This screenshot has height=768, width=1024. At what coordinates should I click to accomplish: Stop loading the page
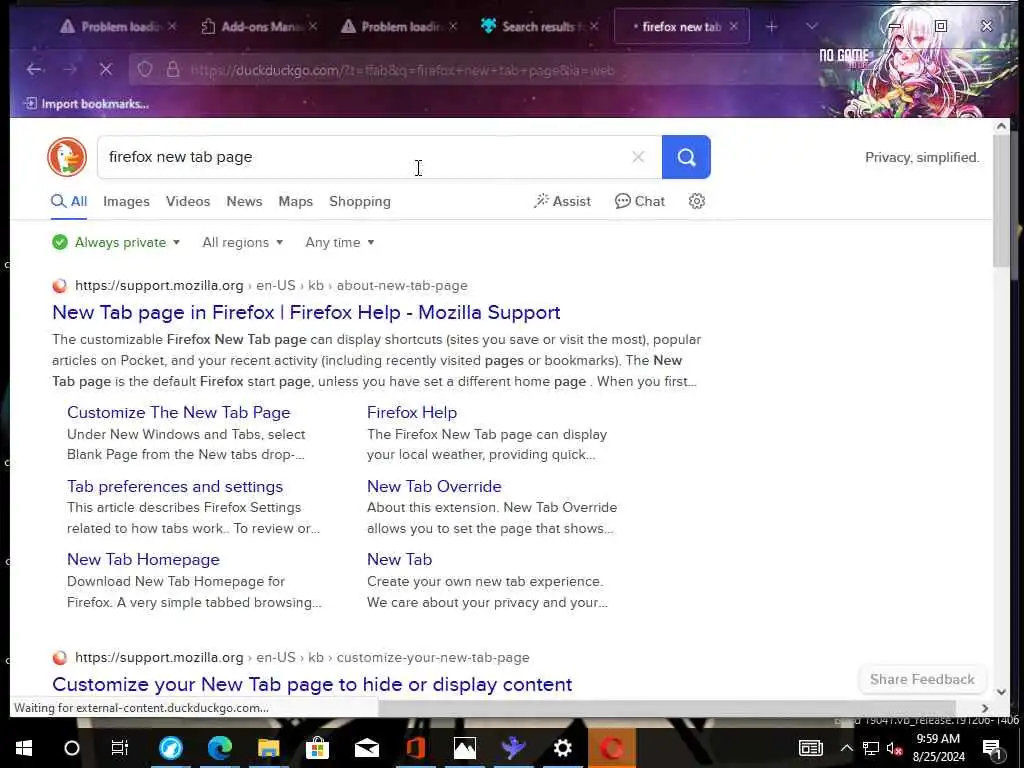point(105,69)
